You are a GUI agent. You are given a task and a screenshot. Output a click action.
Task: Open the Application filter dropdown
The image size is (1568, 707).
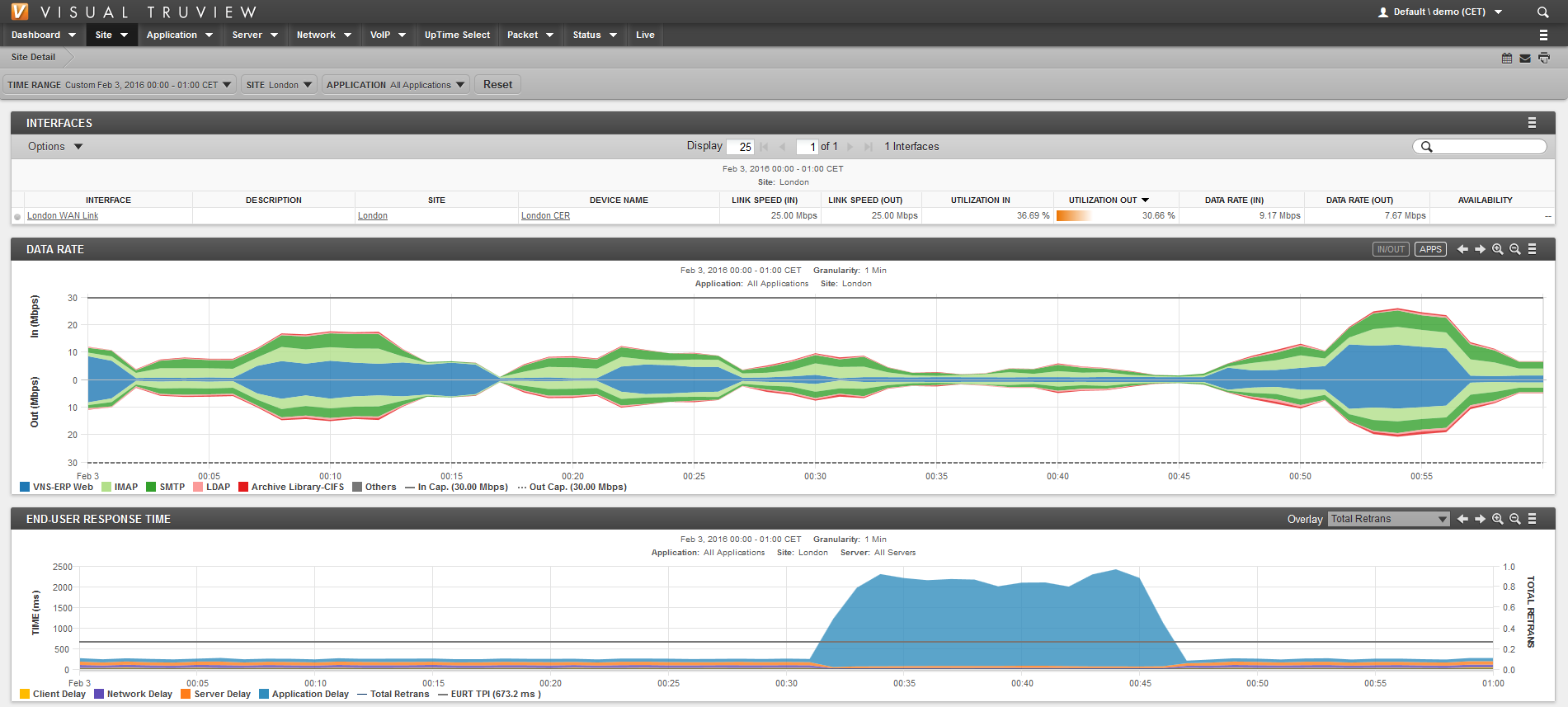coord(396,85)
